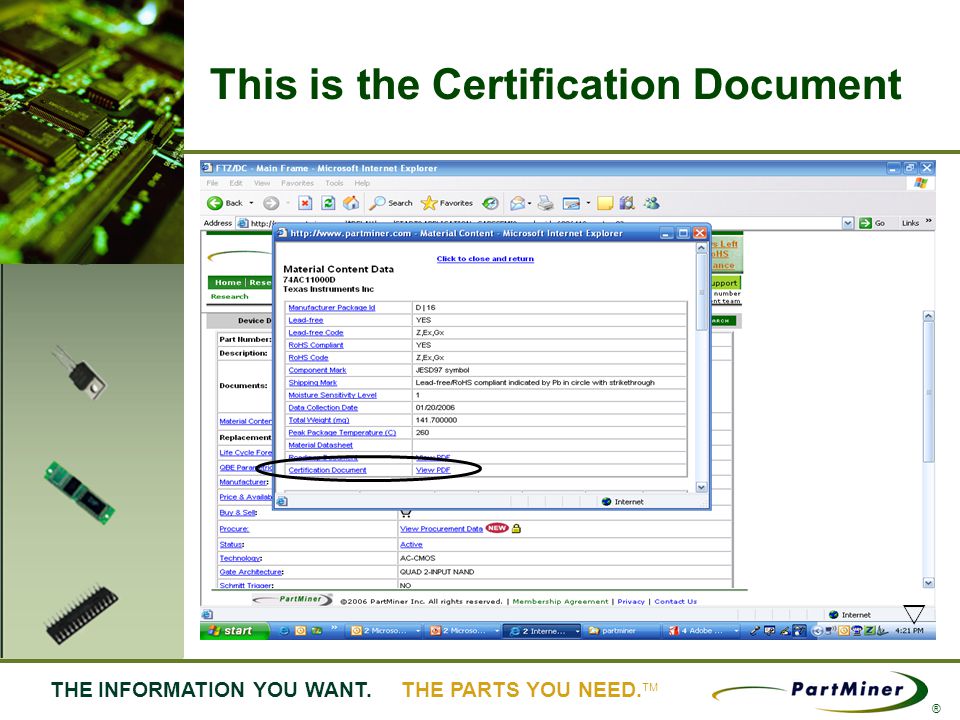Click the Lead-free Code link
Screen dimensions: 960x720
[315, 332]
